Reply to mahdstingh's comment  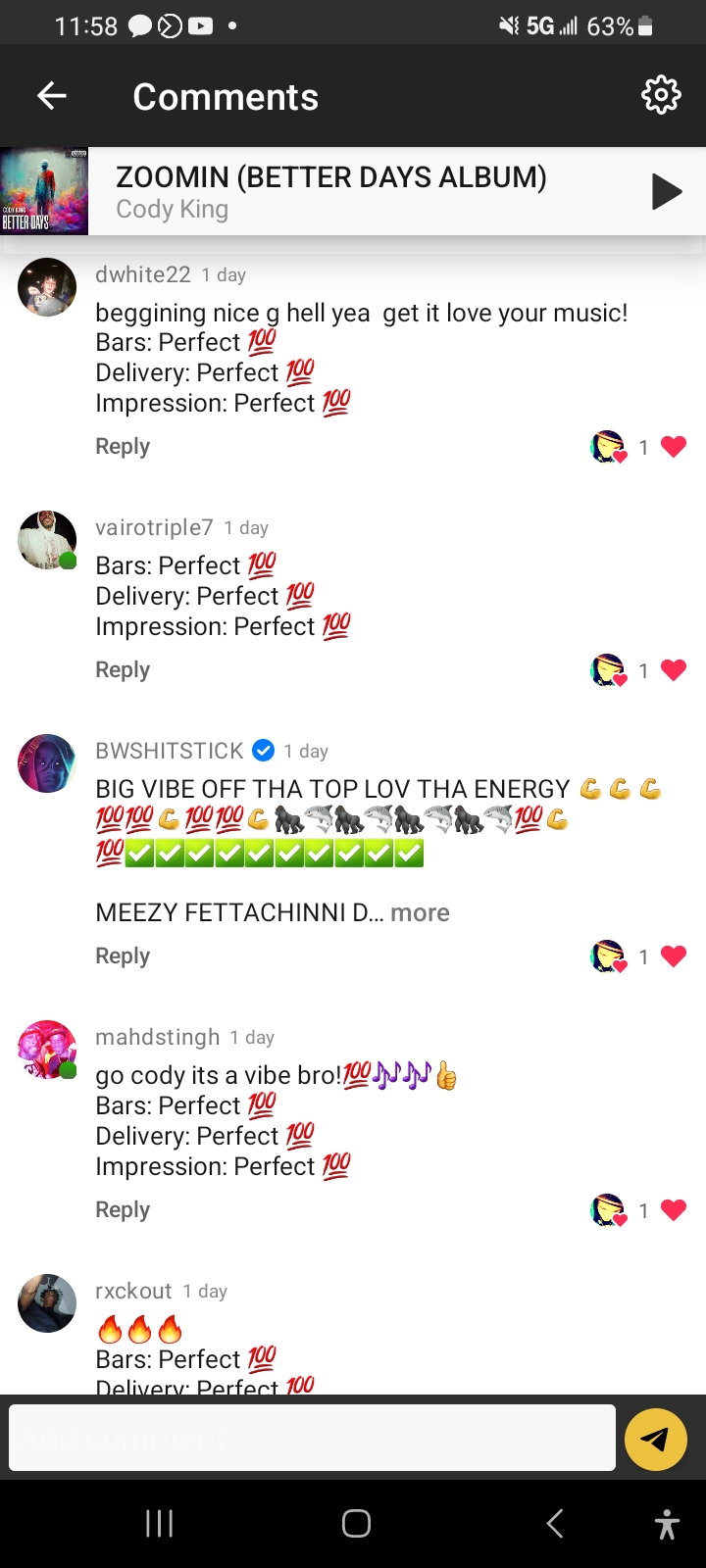(x=123, y=1210)
